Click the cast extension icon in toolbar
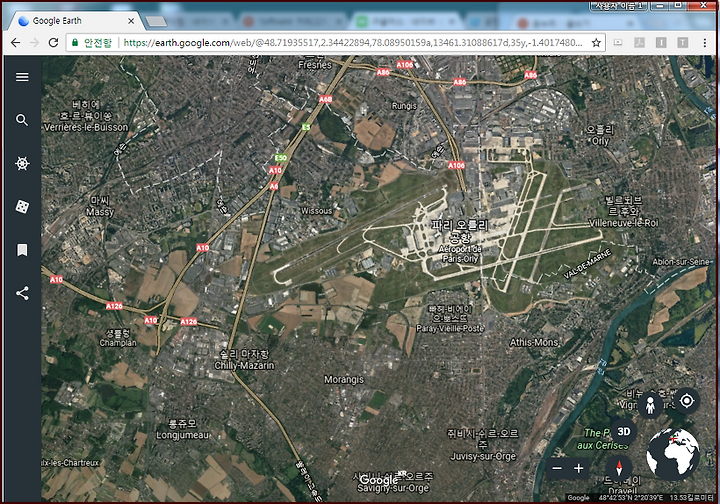Viewport: 720px width, 504px height. 618,43
